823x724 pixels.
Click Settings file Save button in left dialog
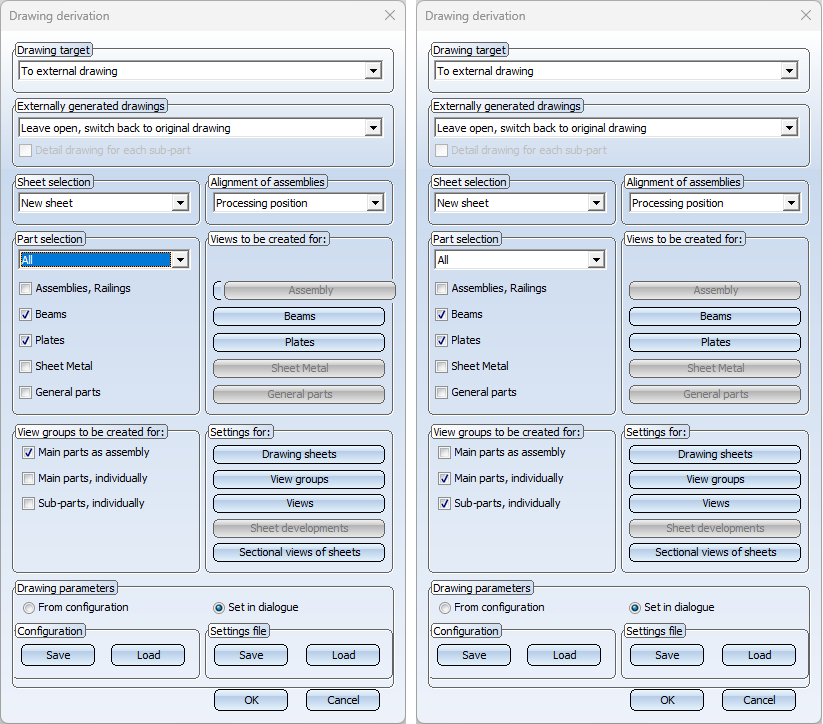251,655
